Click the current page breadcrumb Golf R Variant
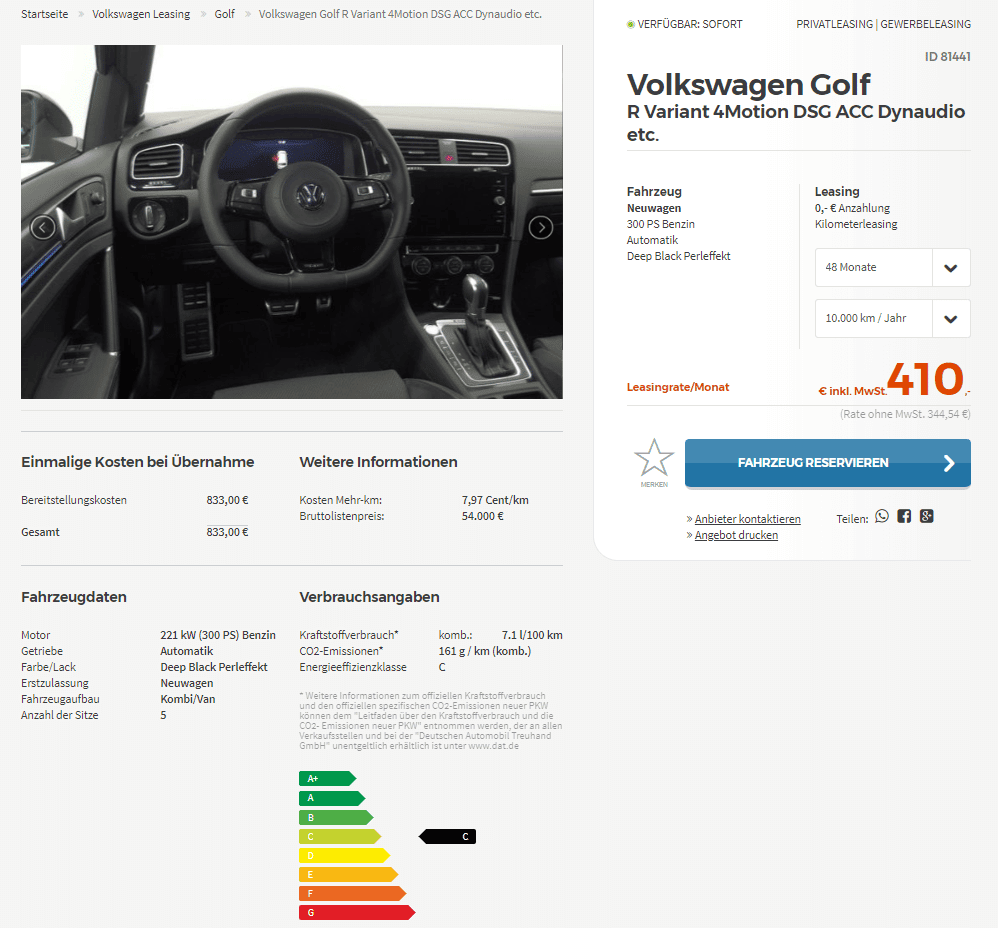The width and height of the screenshot is (998, 928). point(400,14)
